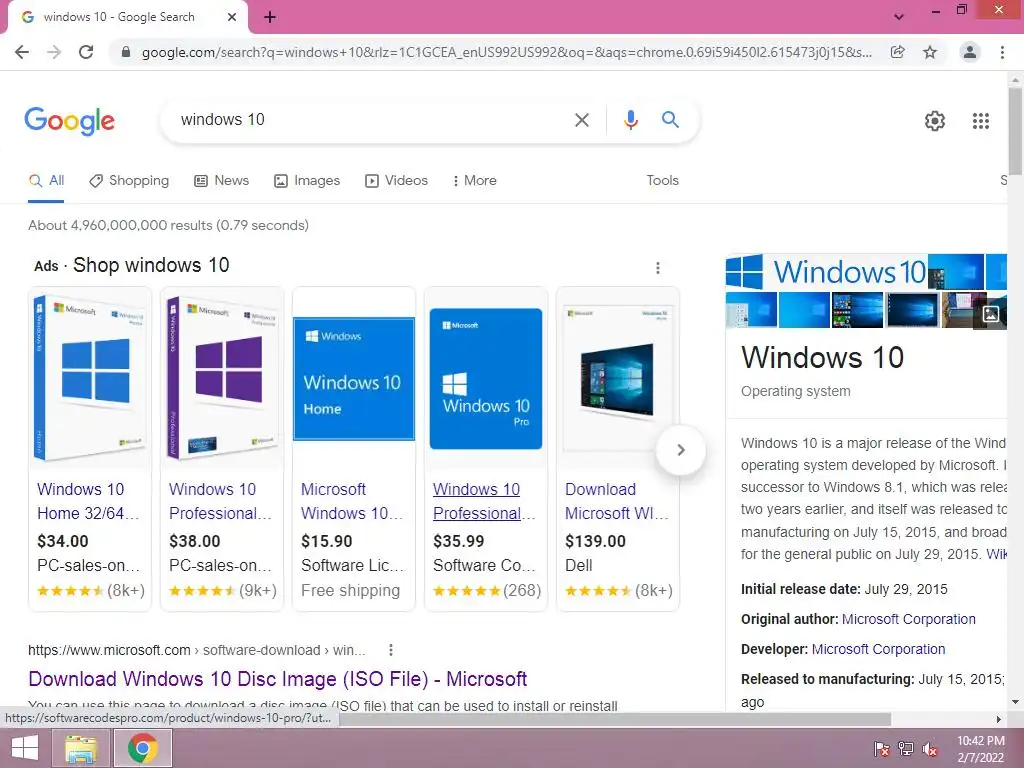Open Windows 10 knowledge panel header image
The width and height of the screenshot is (1024, 768).
pyautogui.click(x=825, y=272)
